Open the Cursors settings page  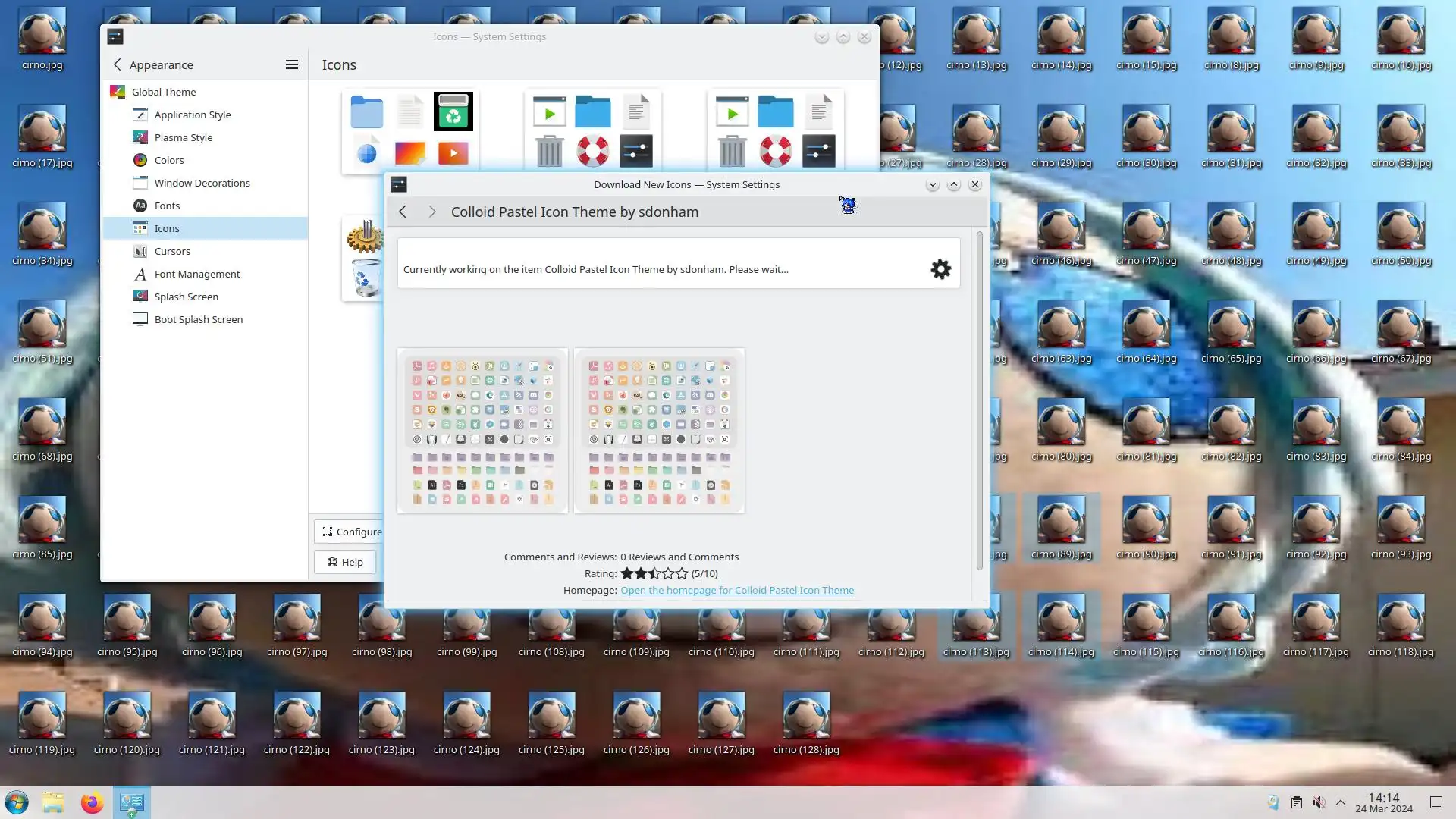tap(172, 251)
